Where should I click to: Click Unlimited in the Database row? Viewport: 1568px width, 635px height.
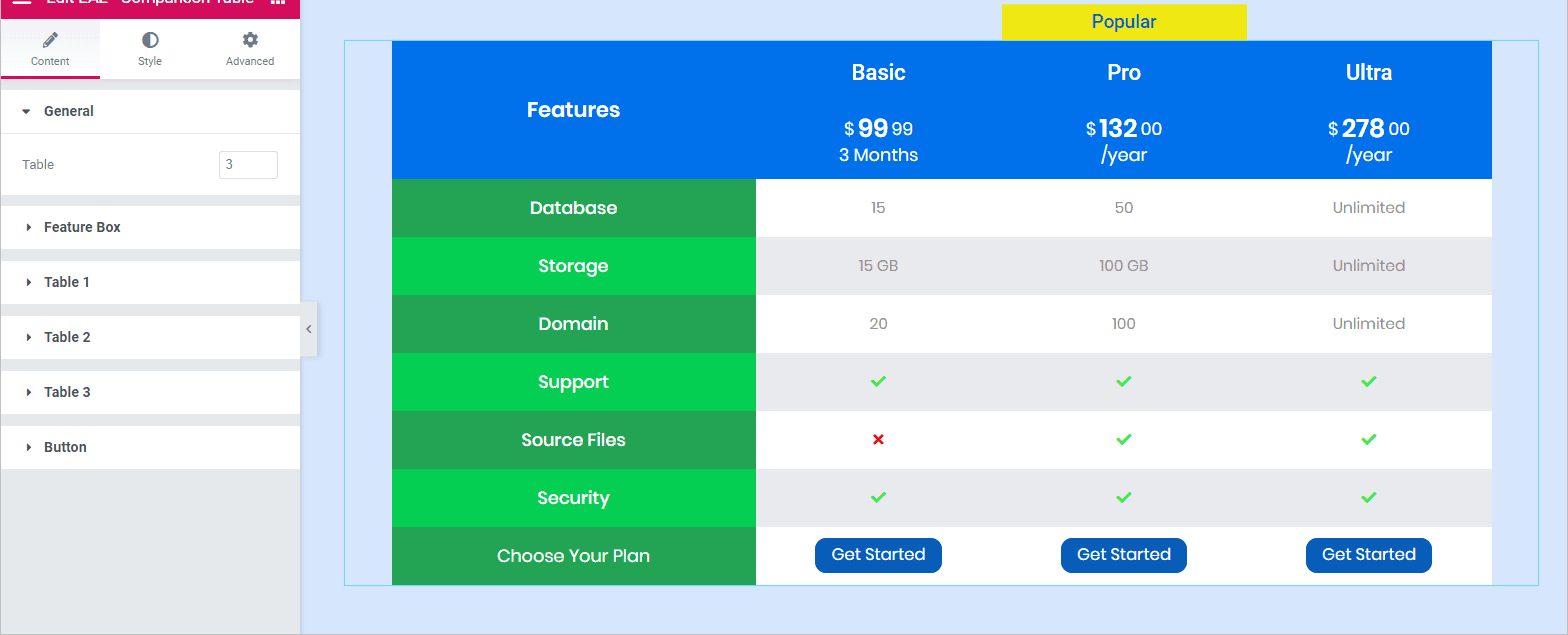pyautogui.click(x=1369, y=208)
